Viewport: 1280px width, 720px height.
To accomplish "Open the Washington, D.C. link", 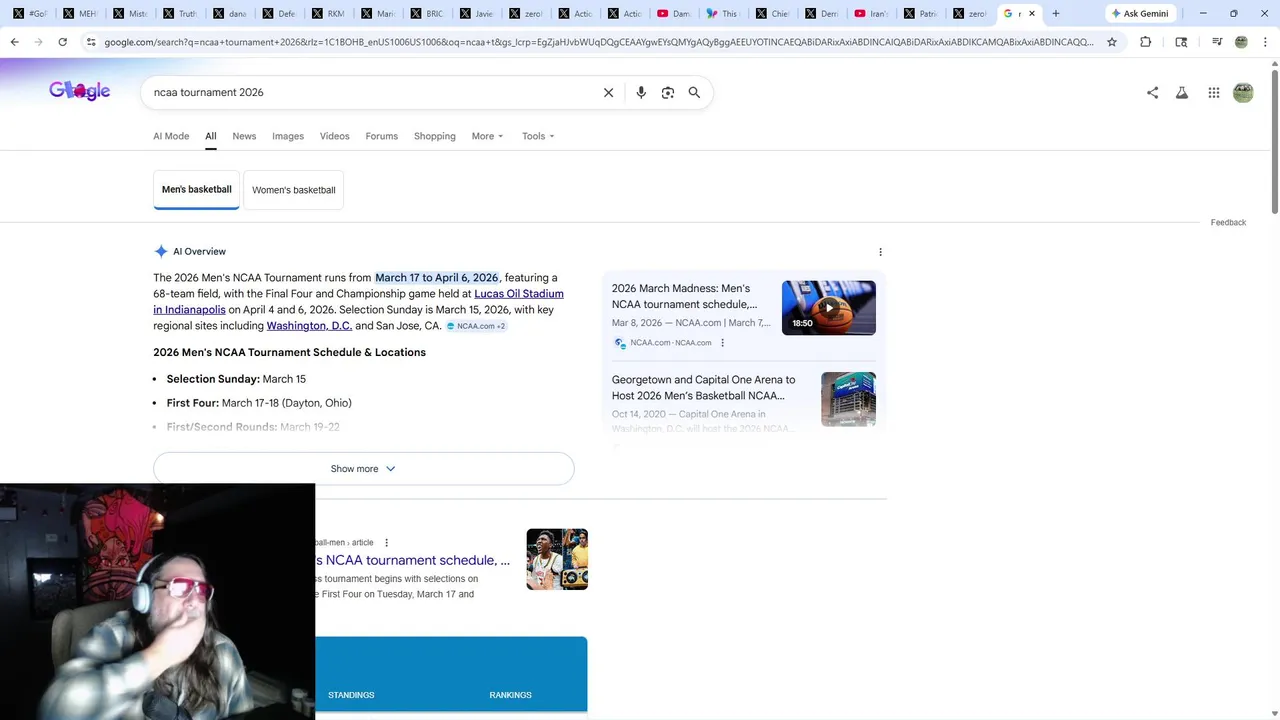I will pyautogui.click(x=309, y=326).
